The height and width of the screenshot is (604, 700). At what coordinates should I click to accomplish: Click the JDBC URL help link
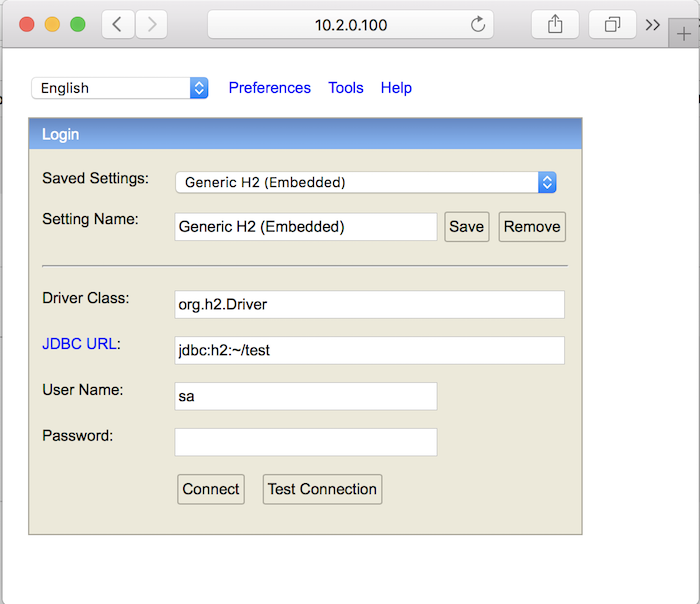point(80,344)
